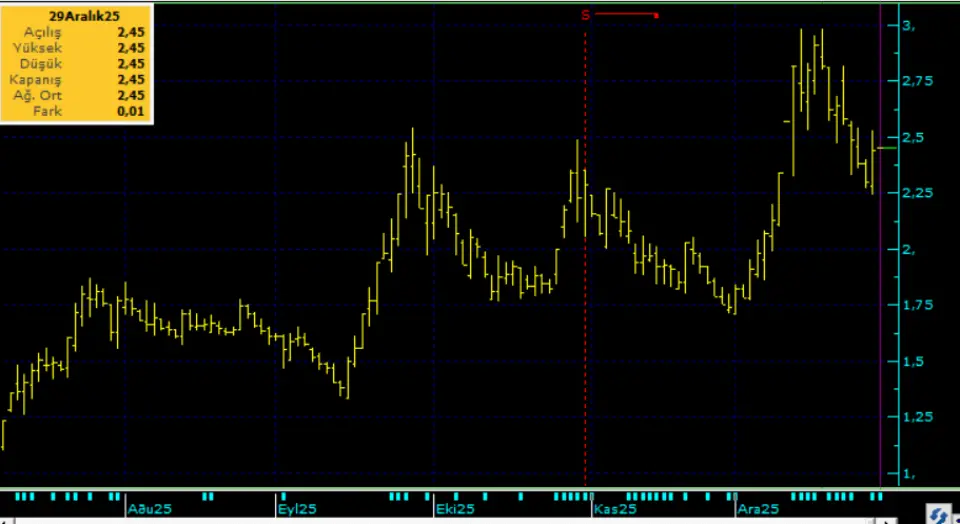Click the scrollbar right arrow button
The height and width of the screenshot is (524, 960).
click(x=886, y=520)
